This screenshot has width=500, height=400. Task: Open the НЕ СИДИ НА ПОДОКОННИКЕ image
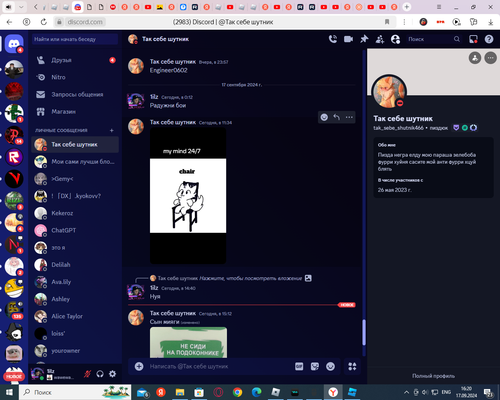pyautogui.click(x=188, y=343)
